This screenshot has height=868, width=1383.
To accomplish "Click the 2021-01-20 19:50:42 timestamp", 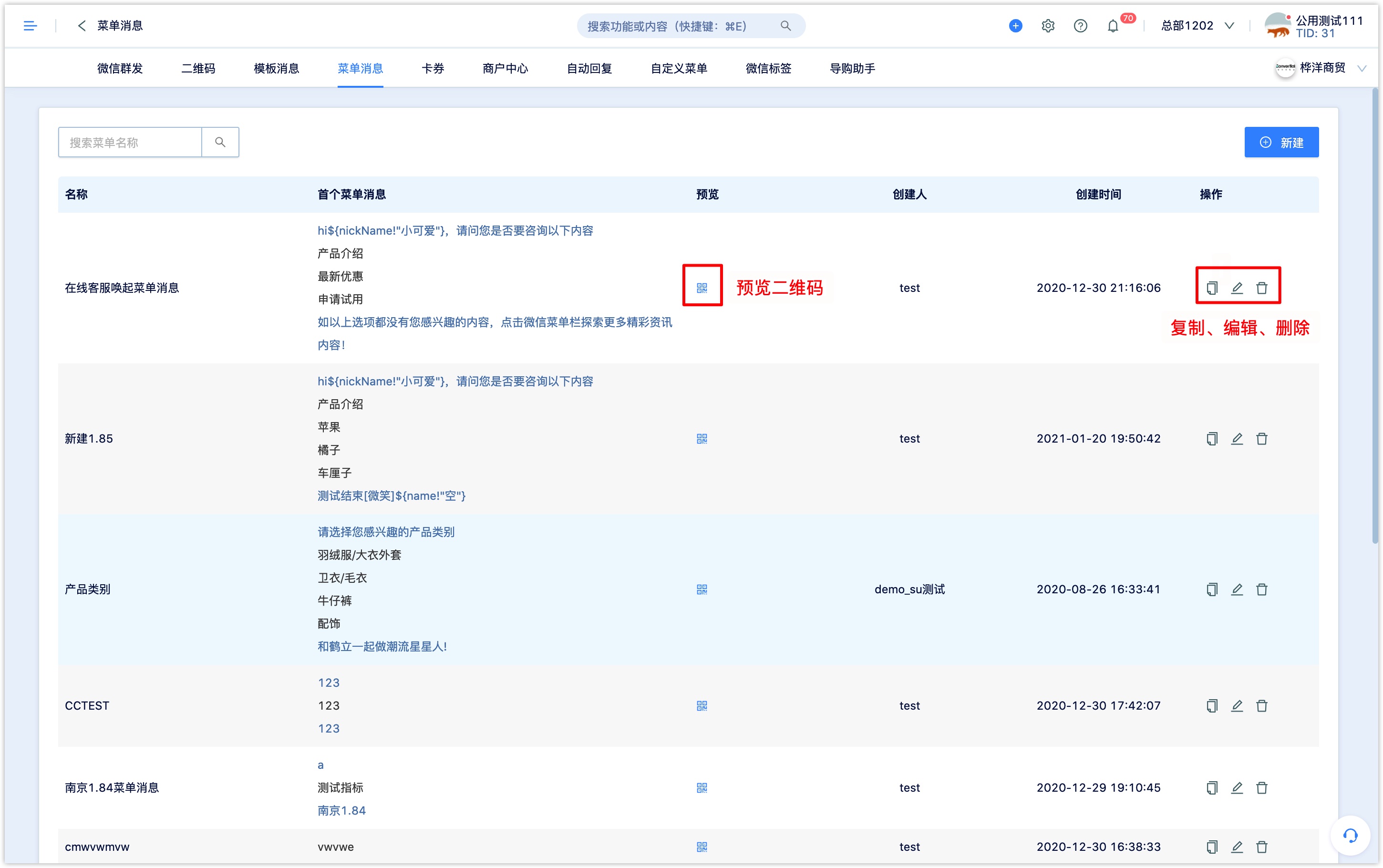I will tap(1098, 439).
